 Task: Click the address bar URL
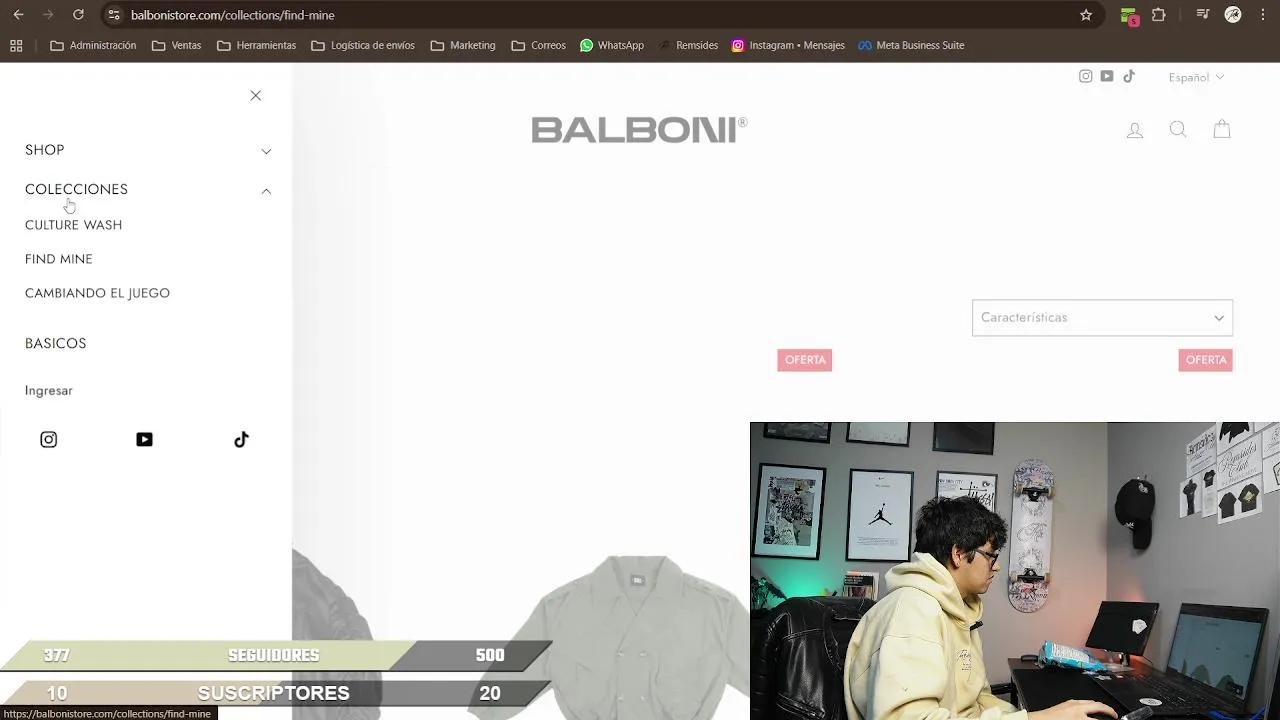(x=232, y=15)
